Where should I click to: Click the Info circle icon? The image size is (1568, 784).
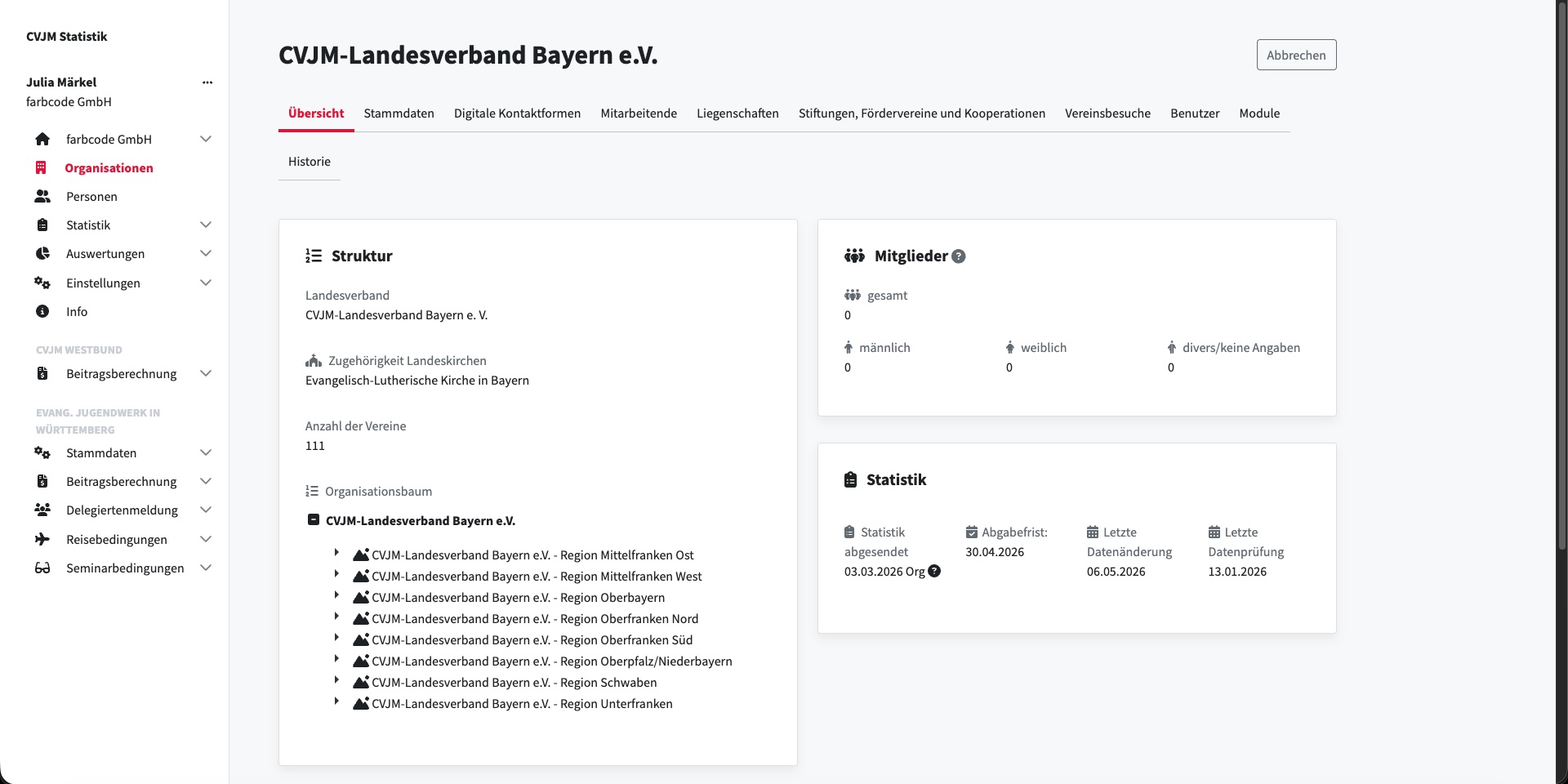tap(42, 311)
